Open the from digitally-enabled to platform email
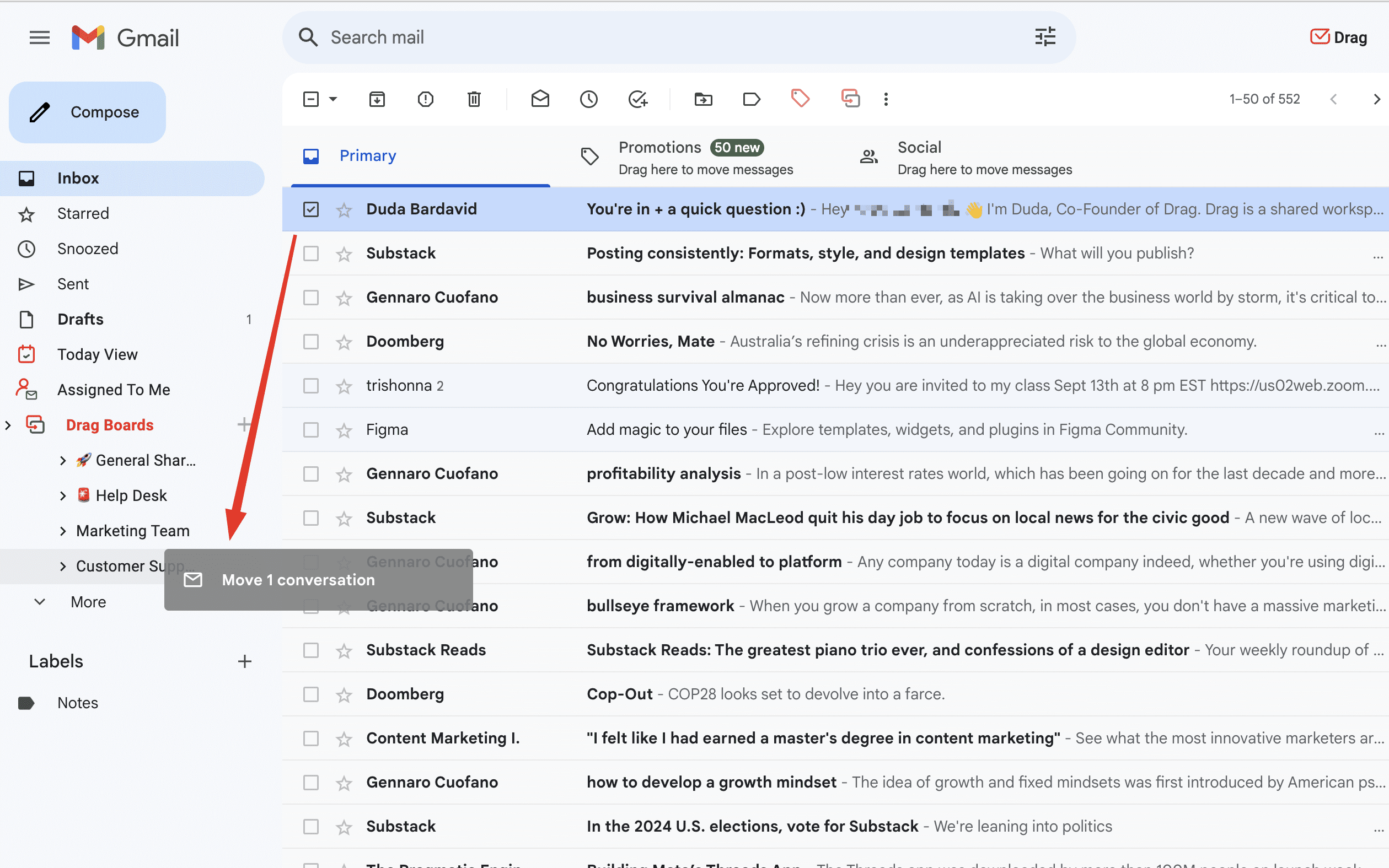This screenshot has height=868, width=1389. (835, 562)
